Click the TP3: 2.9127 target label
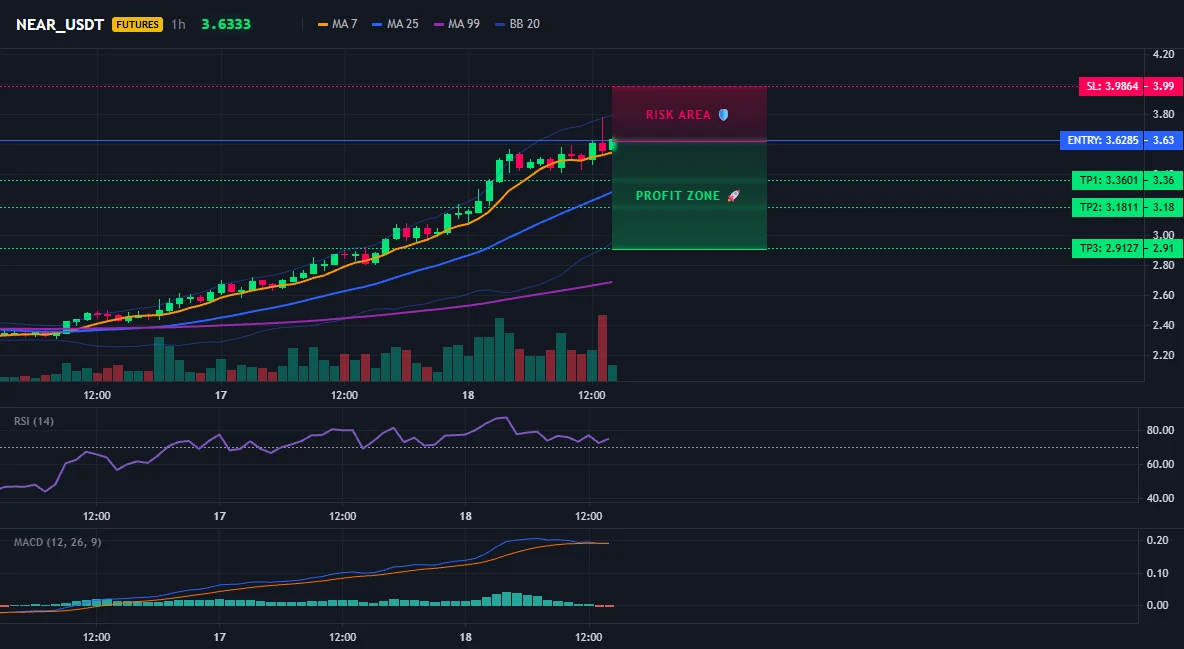 click(1107, 248)
